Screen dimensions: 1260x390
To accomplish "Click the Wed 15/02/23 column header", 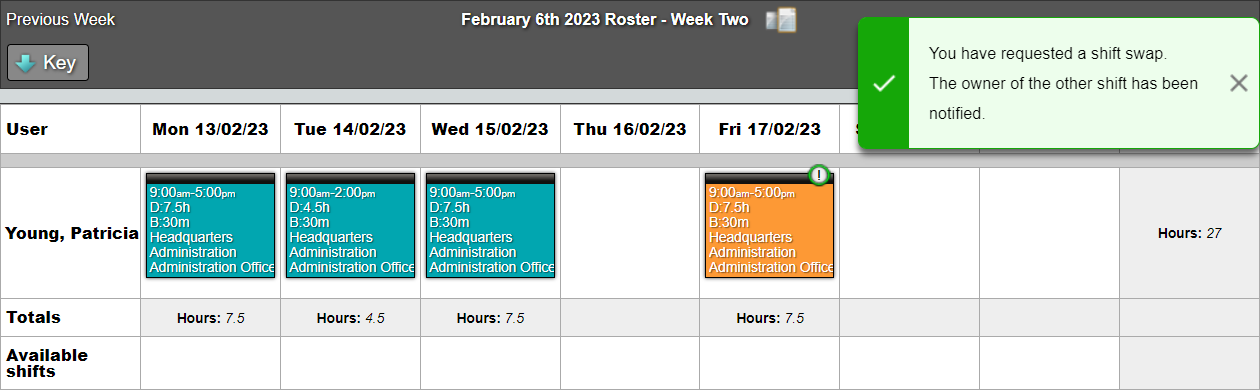I will coord(490,129).
